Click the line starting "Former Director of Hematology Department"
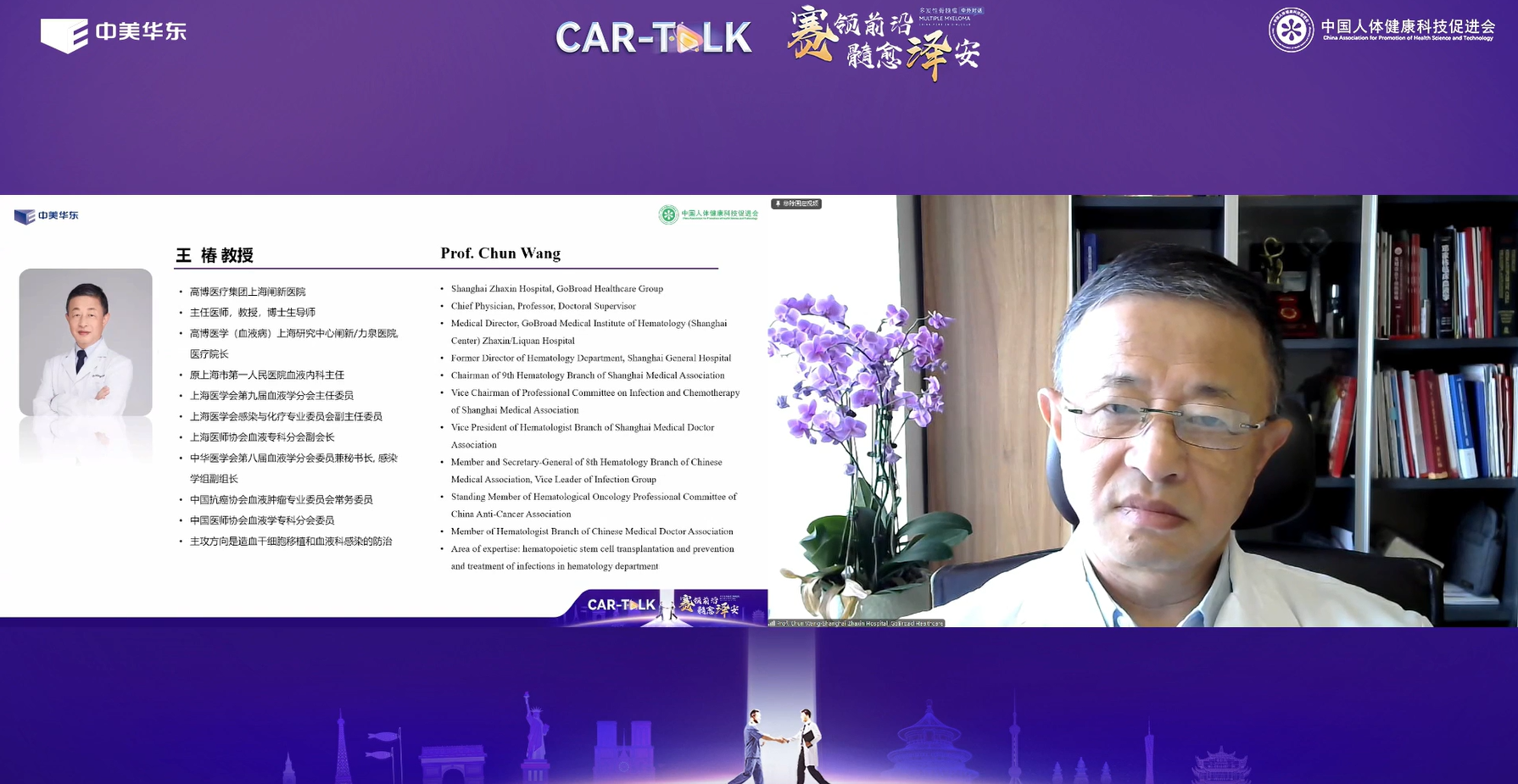The height and width of the screenshot is (784, 1518). (591, 359)
